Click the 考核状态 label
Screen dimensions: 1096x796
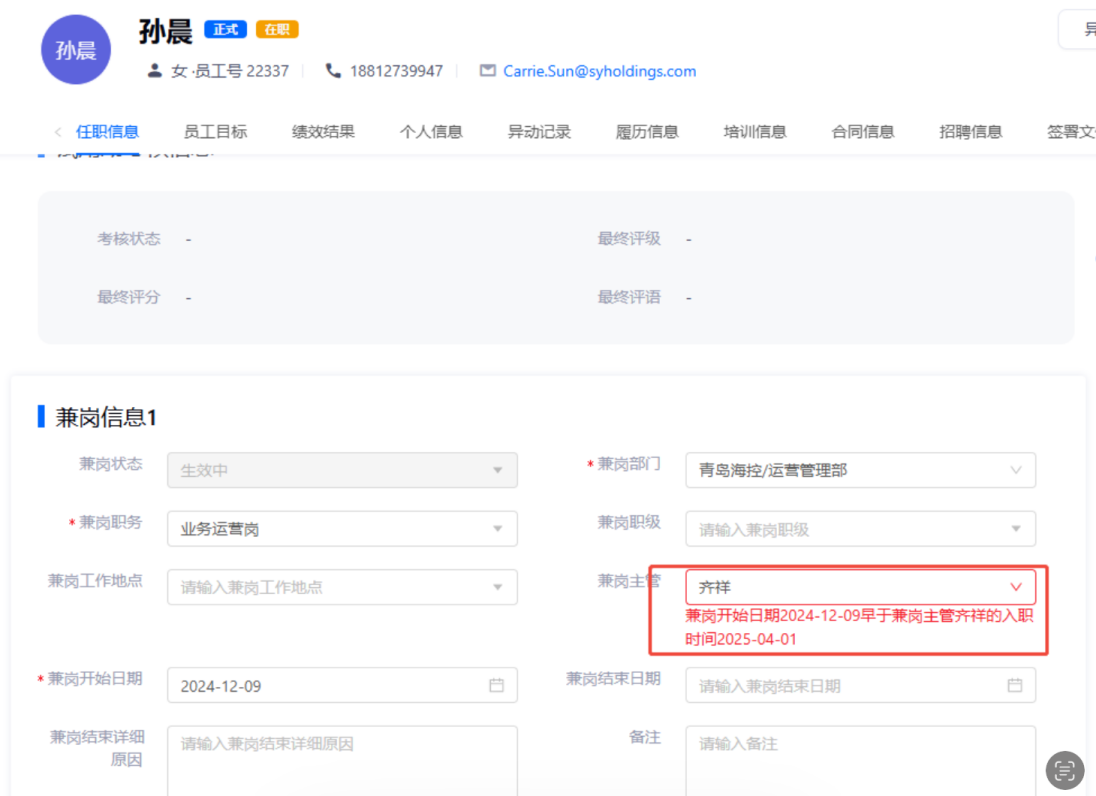[129, 239]
